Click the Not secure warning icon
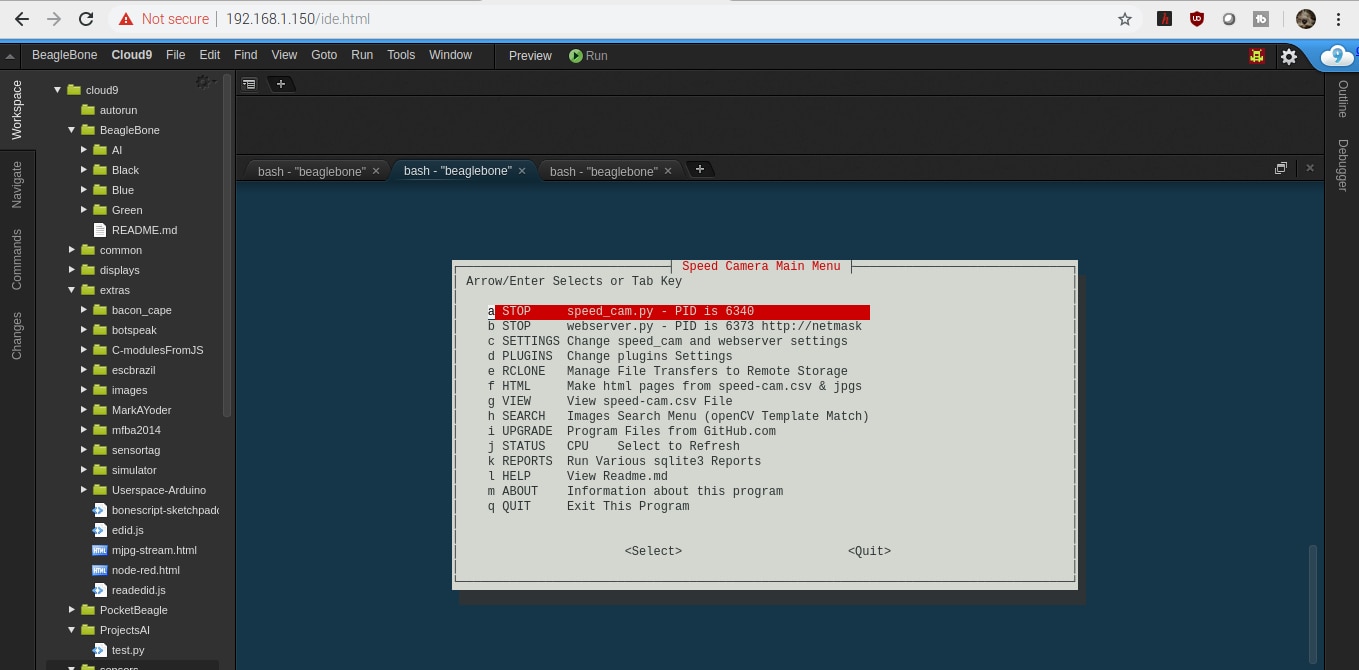The height and width of the screenshot is (670, 1359). click(126, 19)
